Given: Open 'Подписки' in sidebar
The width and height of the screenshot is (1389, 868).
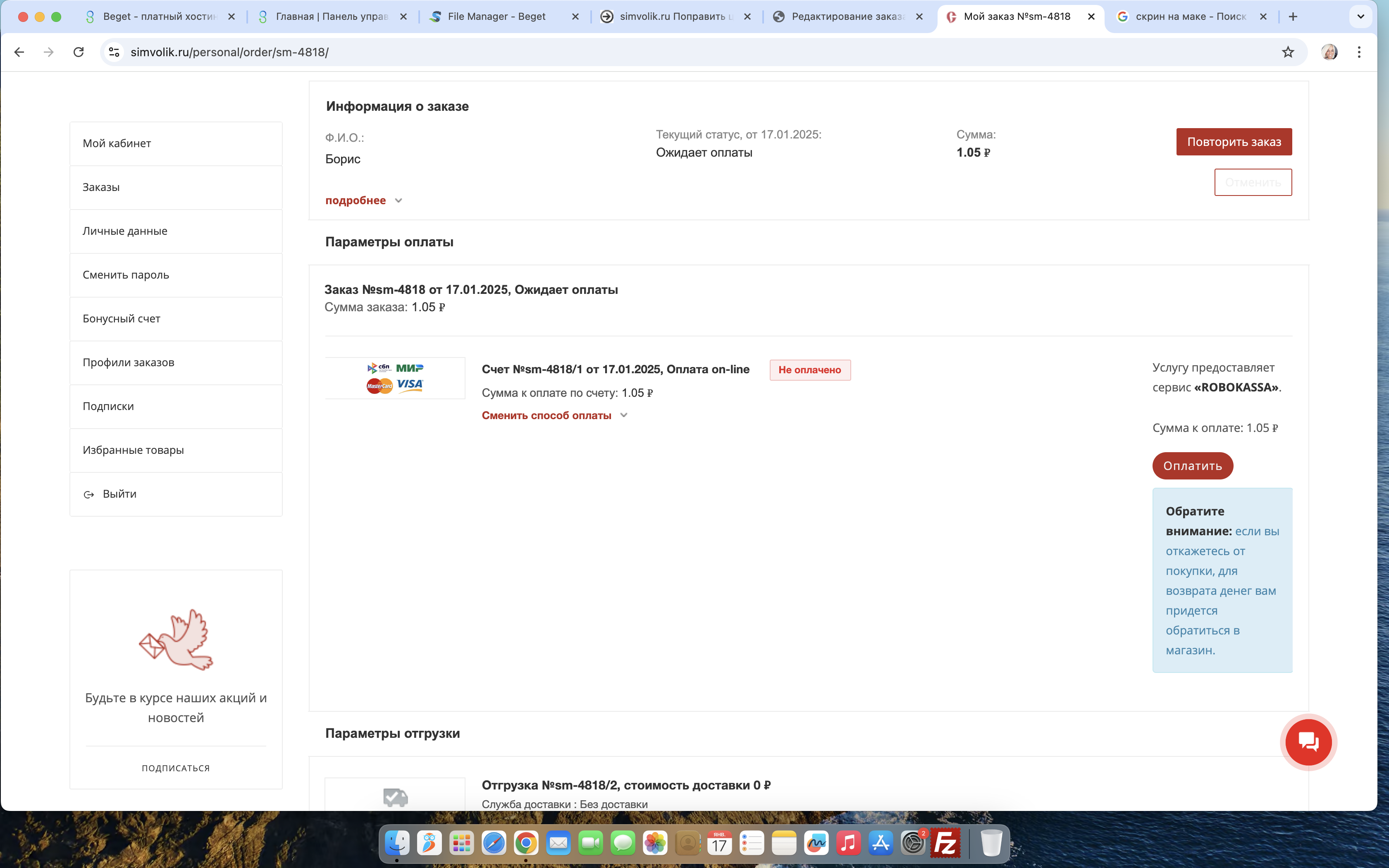Looking at the screenshot, I should click(176, 406).
